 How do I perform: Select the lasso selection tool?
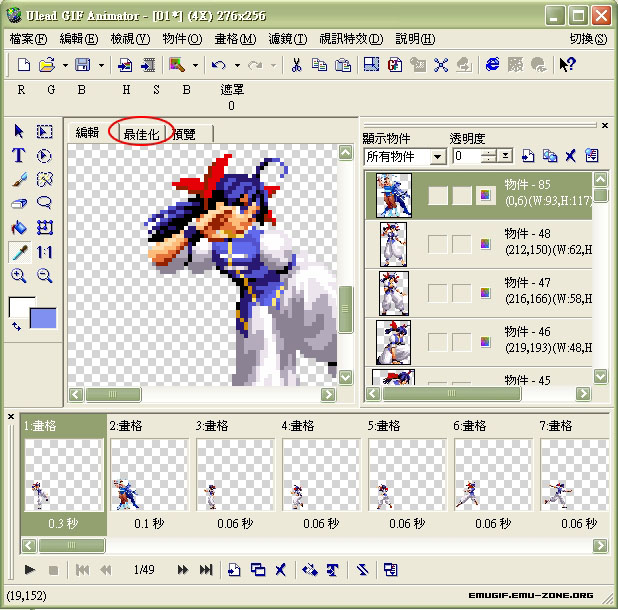click(x=44, y=203)
